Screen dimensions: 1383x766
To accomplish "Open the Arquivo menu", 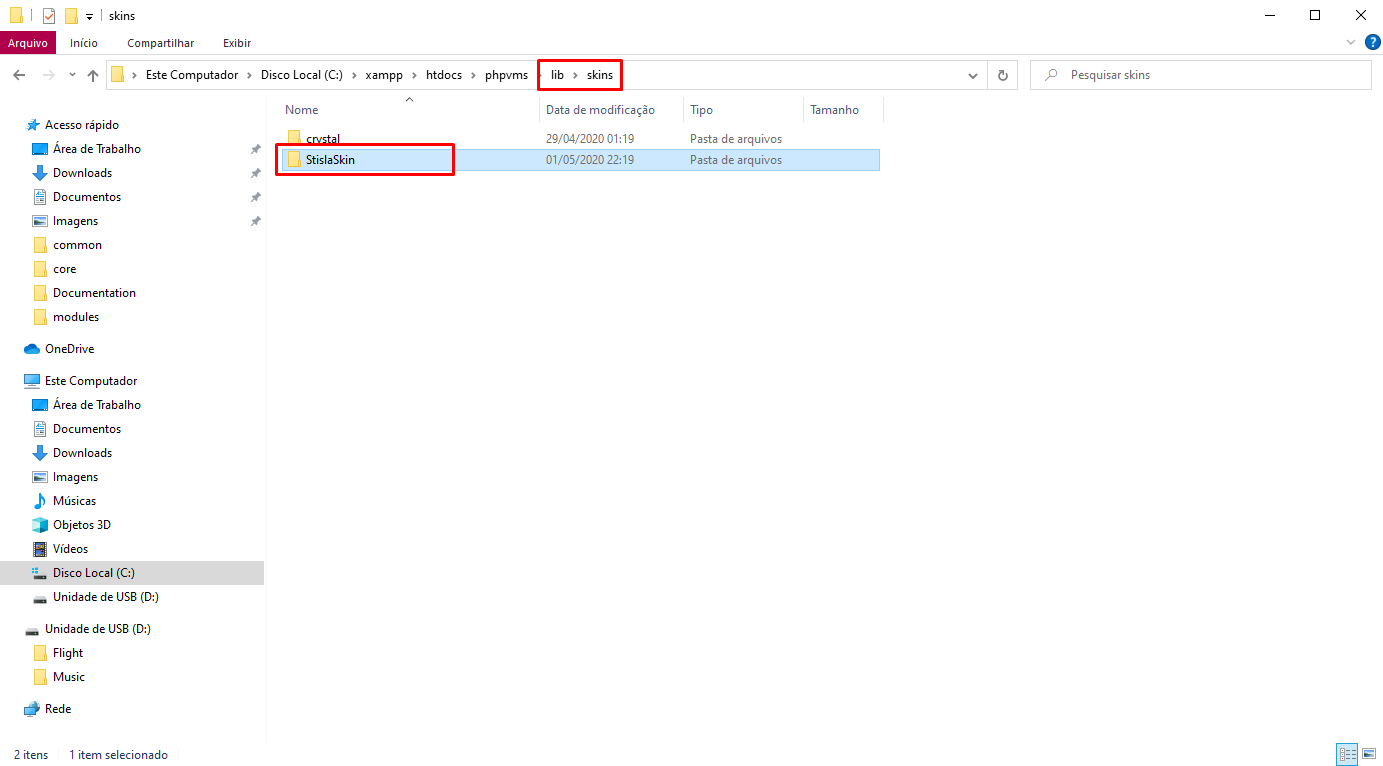I will 28,43.
